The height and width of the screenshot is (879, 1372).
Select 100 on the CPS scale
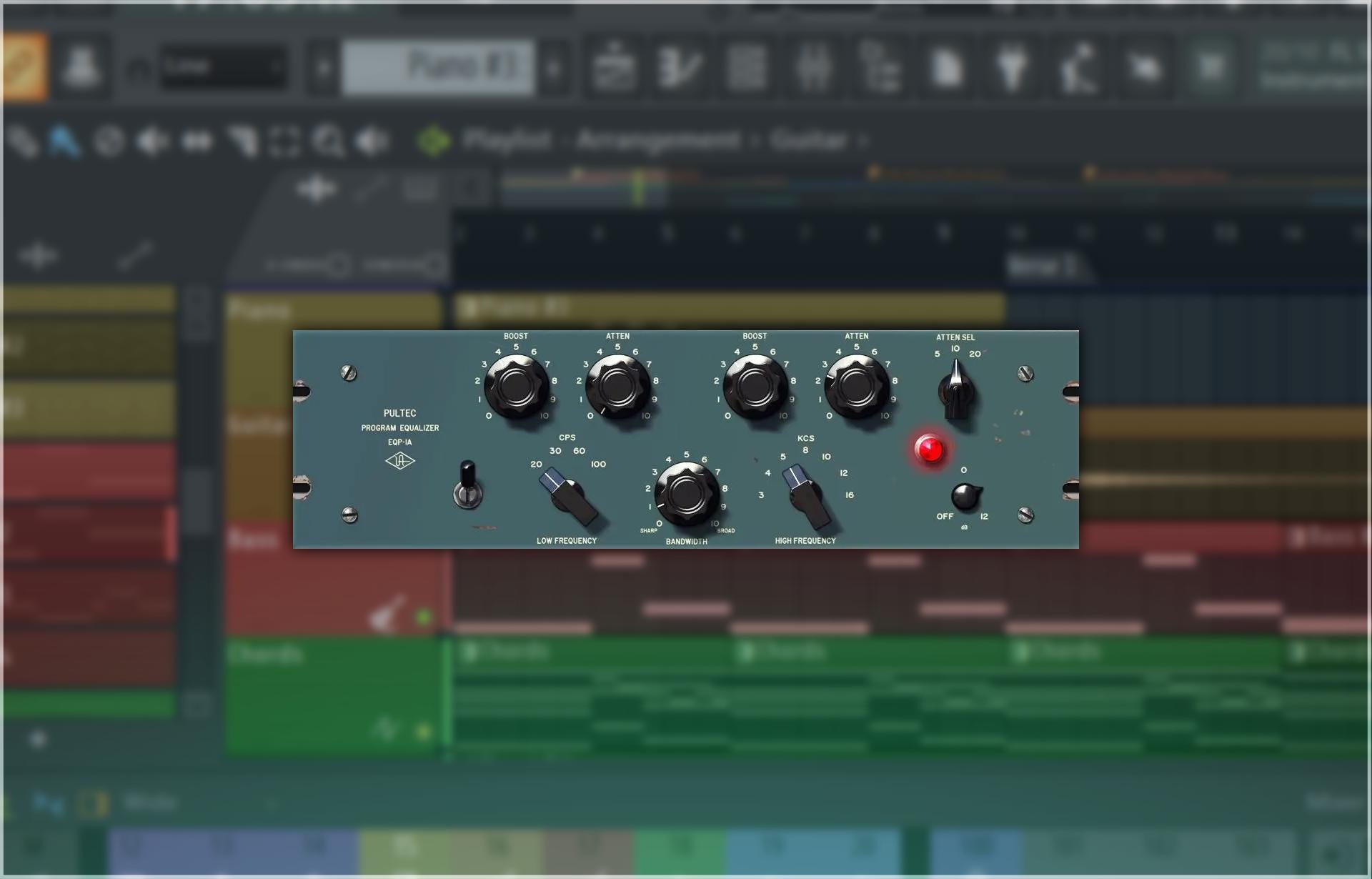point(598,465)
